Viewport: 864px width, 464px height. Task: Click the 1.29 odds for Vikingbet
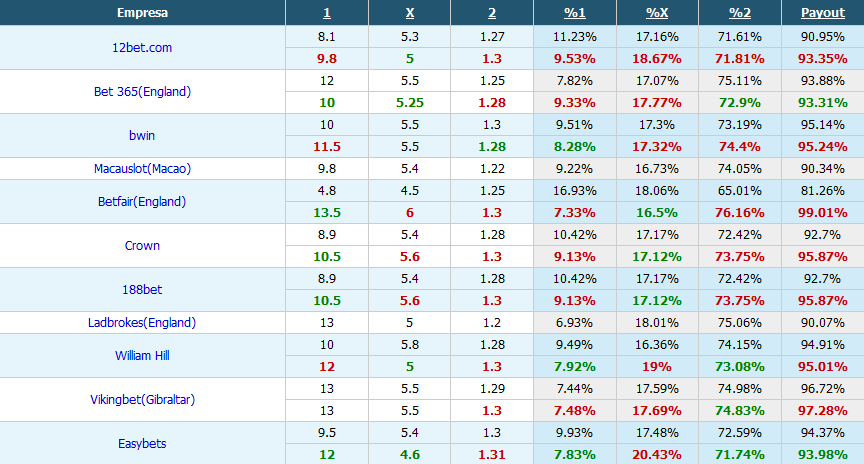coord(492,389)
